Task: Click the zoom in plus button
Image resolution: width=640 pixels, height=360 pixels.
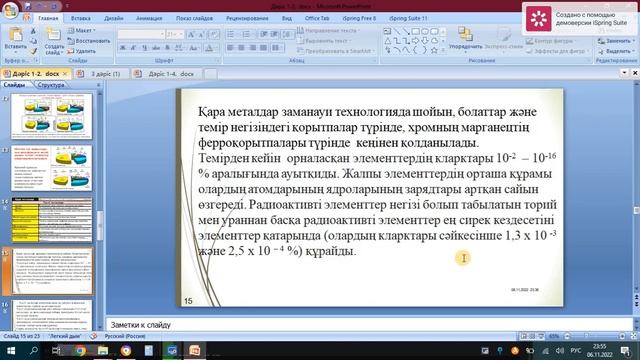Action: (622, 336)
